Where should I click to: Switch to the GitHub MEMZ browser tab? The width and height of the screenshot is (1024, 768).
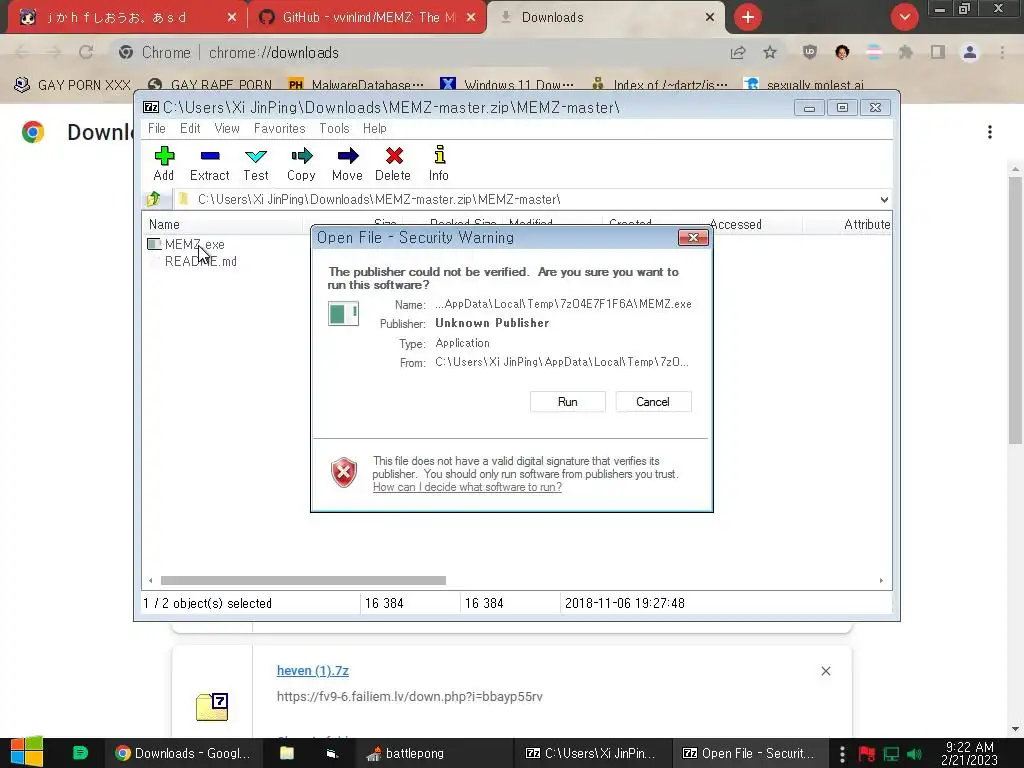367,17
